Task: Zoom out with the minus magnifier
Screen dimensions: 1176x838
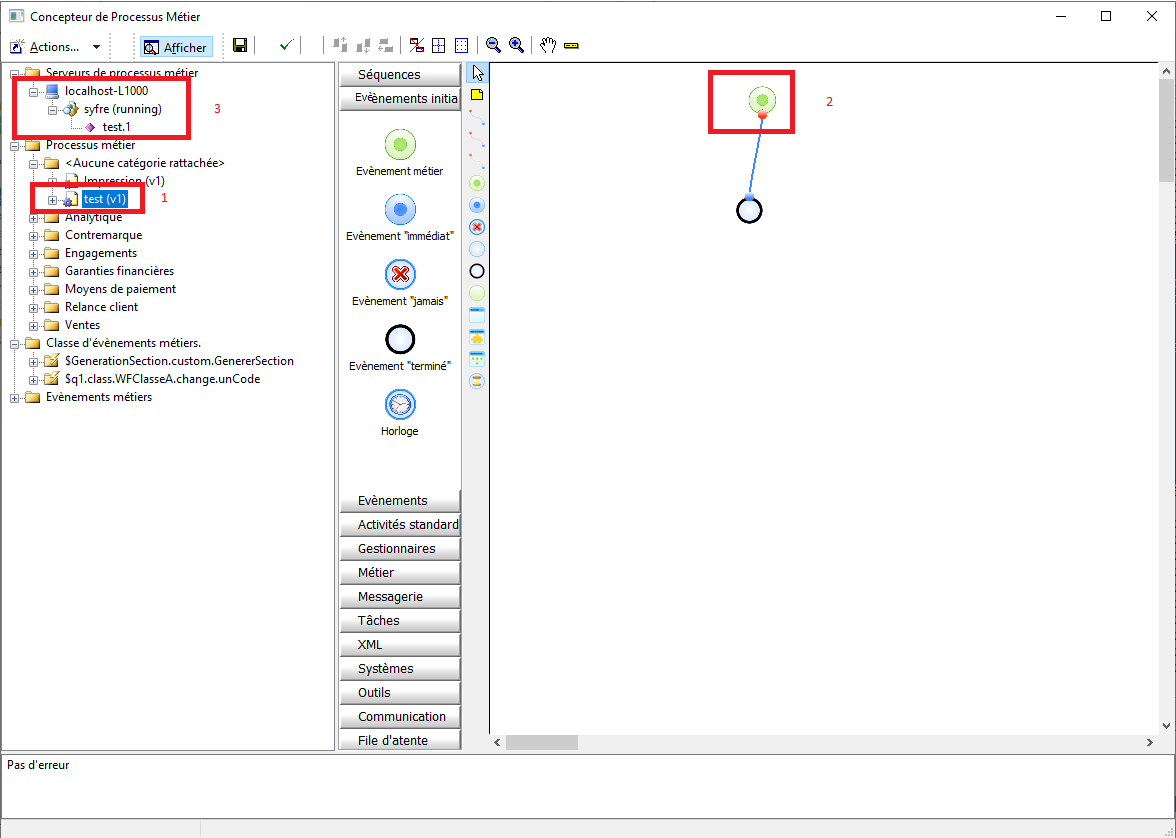Action: pyautogui.click(x=494, y=46)
